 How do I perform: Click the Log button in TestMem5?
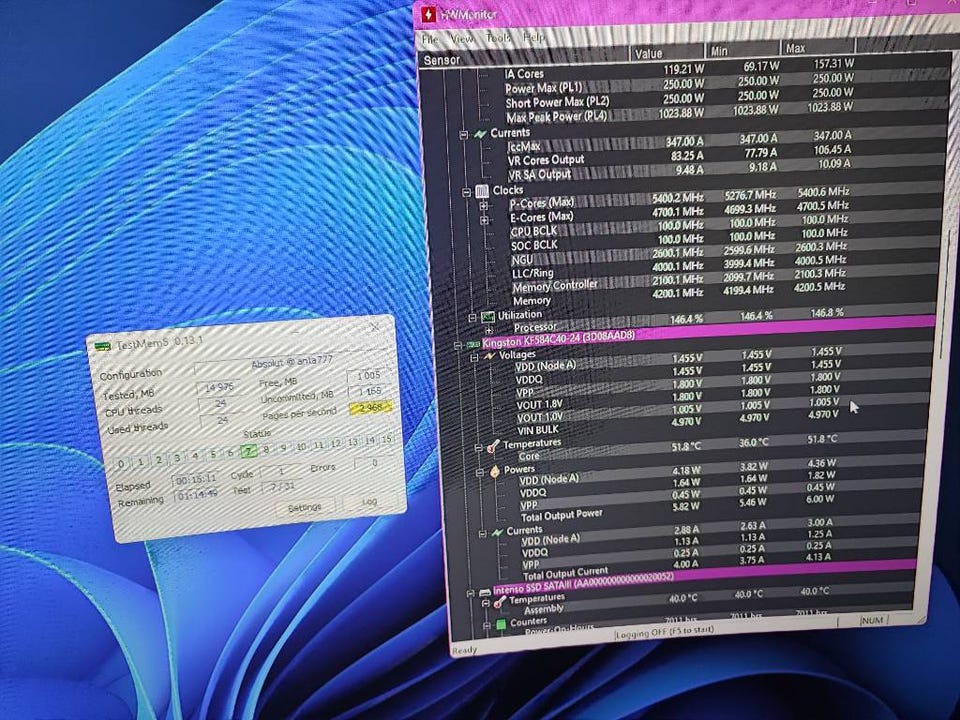click(370, 501)
